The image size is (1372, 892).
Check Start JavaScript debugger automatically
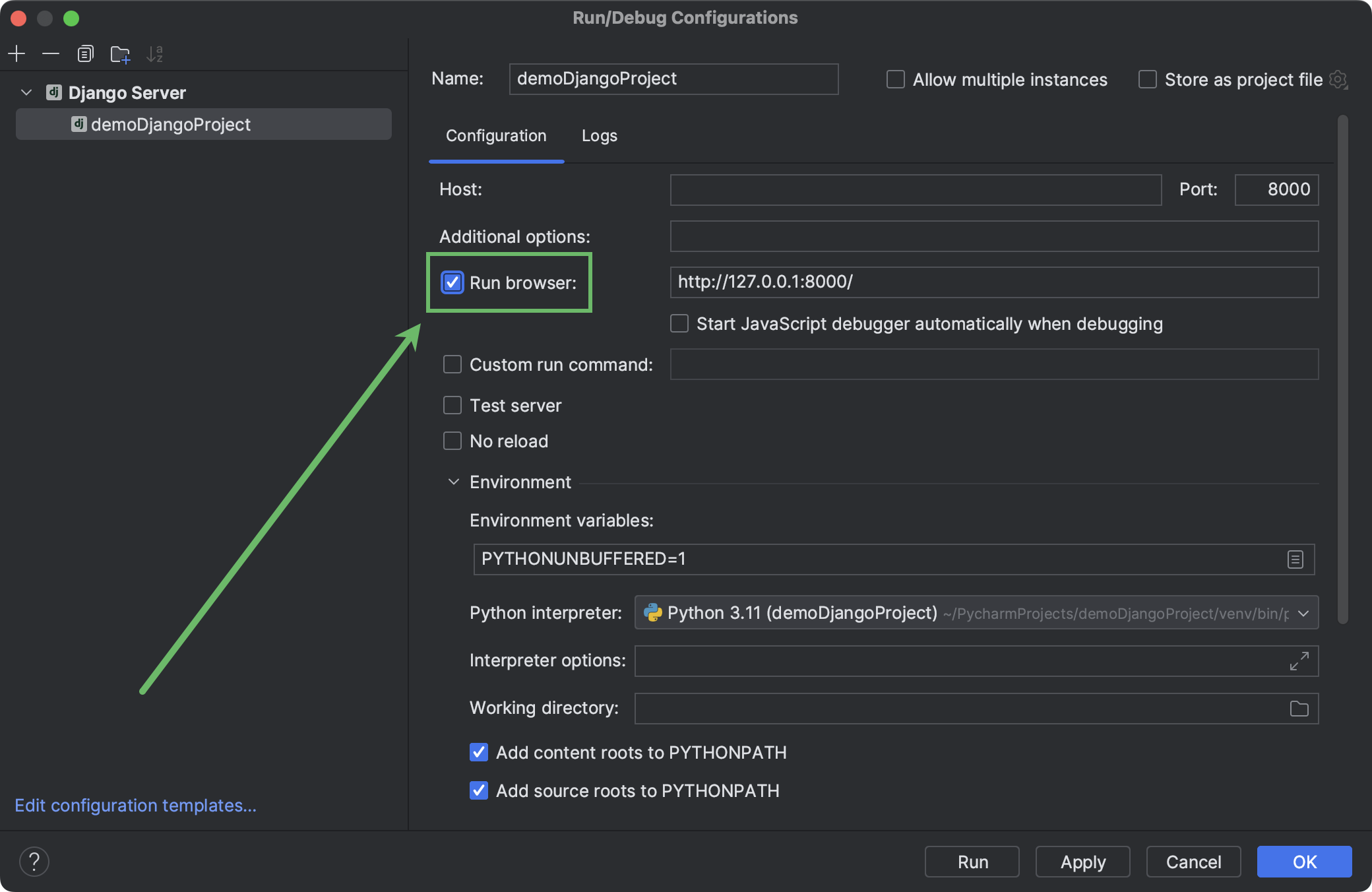(679, 323)
